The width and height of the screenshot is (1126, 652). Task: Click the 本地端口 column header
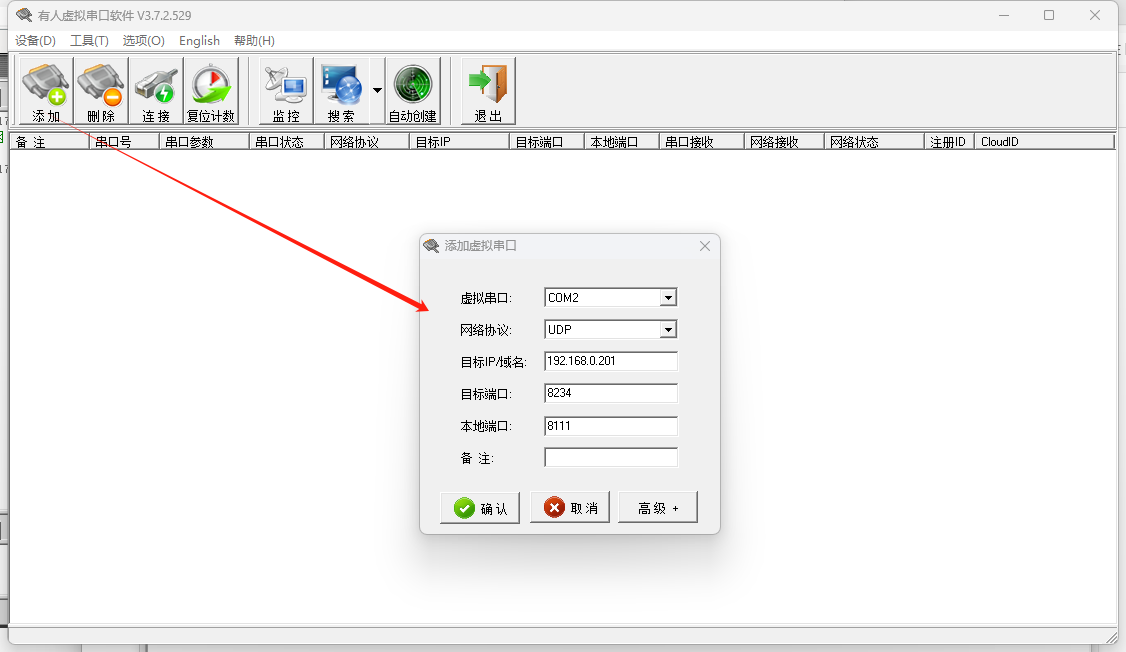pos(622,142)
